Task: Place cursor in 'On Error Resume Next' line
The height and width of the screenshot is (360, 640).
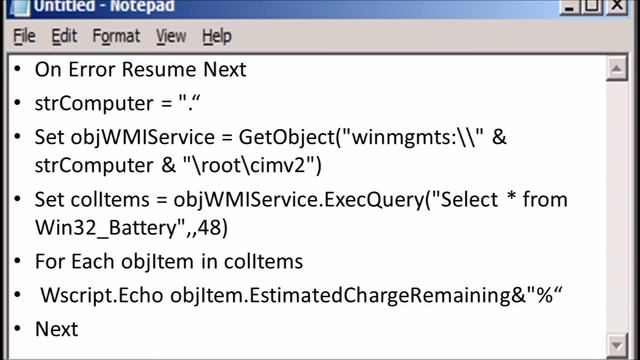Action: (140, 69)
